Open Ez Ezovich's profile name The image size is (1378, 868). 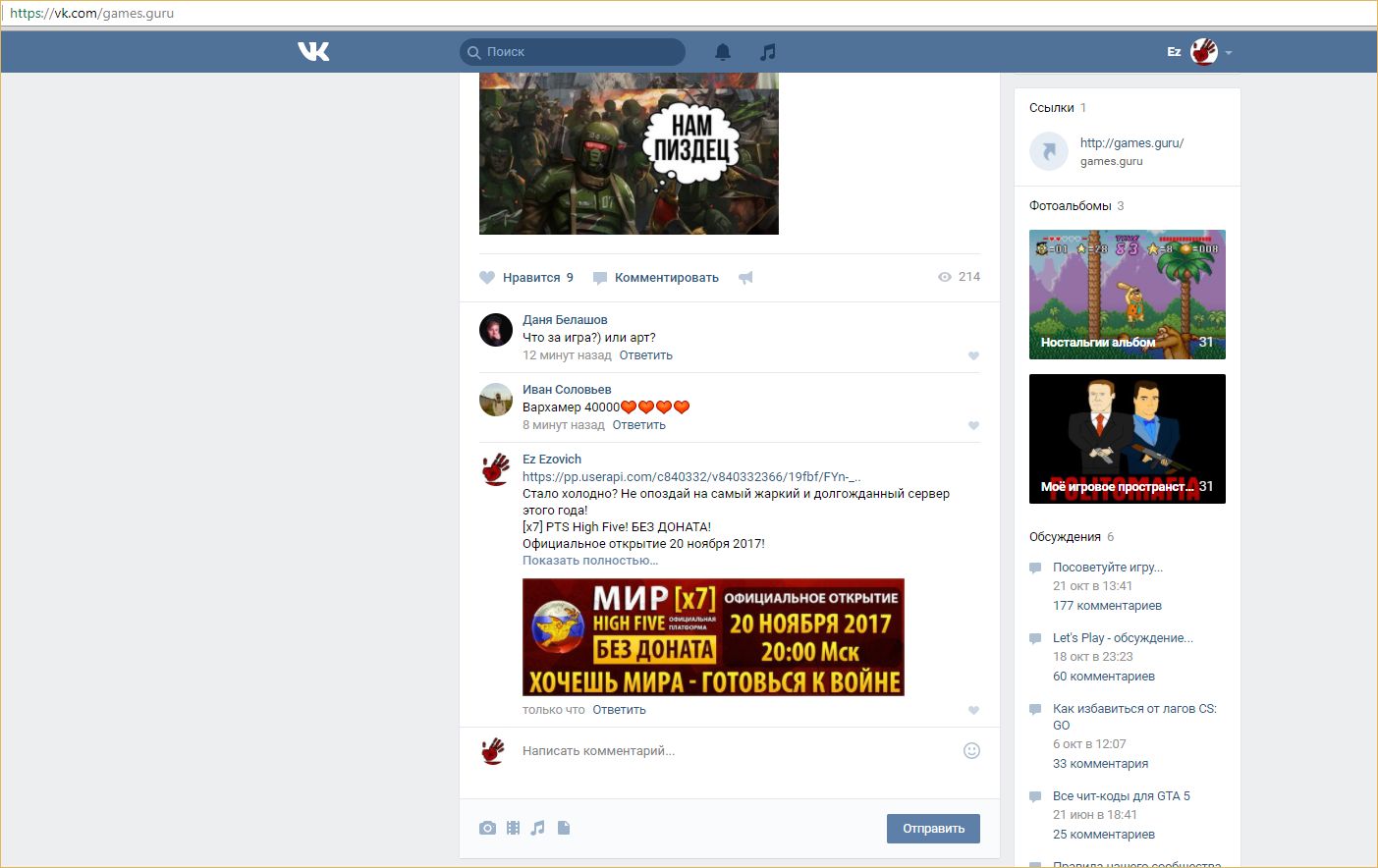tap(552, 459)
